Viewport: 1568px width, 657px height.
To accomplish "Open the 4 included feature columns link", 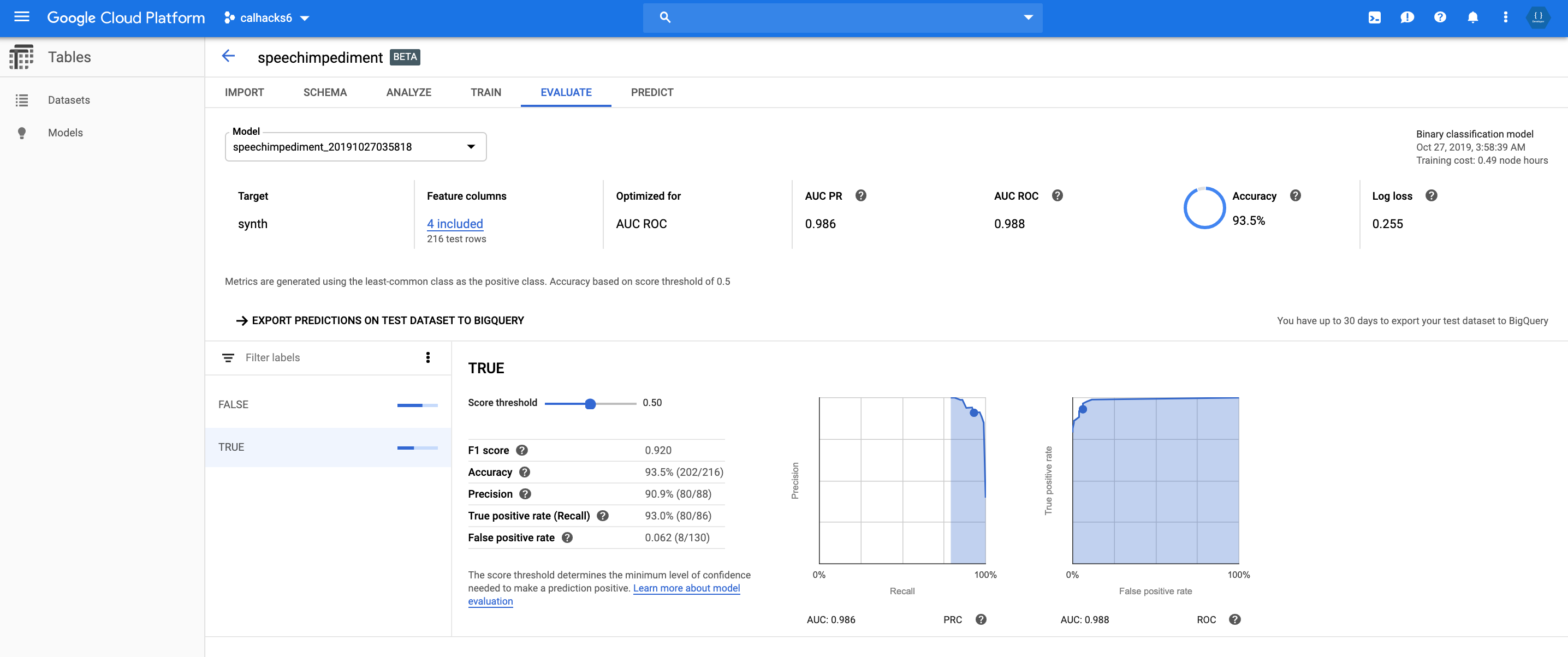I will [455, 224].
